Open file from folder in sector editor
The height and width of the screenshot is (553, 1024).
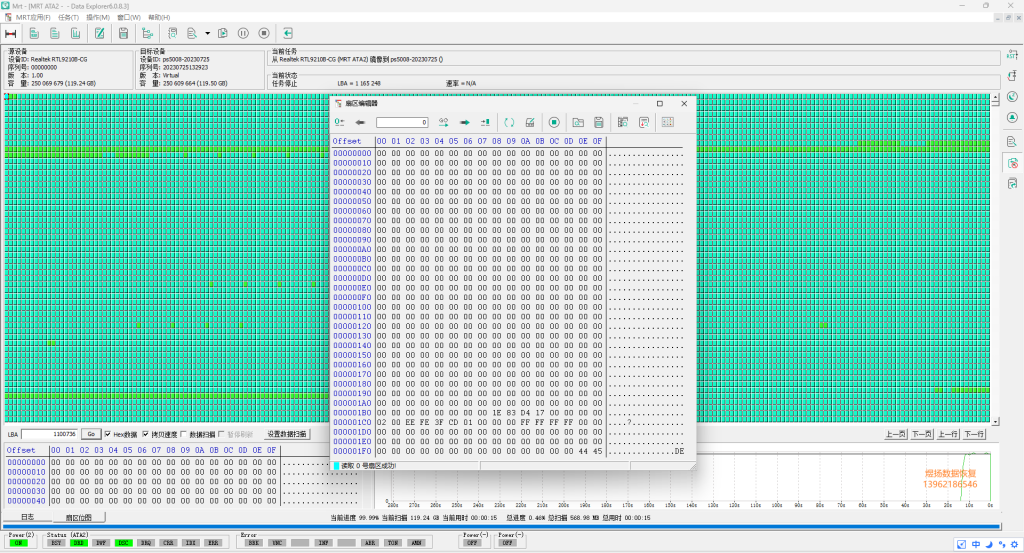pos(578,122)
